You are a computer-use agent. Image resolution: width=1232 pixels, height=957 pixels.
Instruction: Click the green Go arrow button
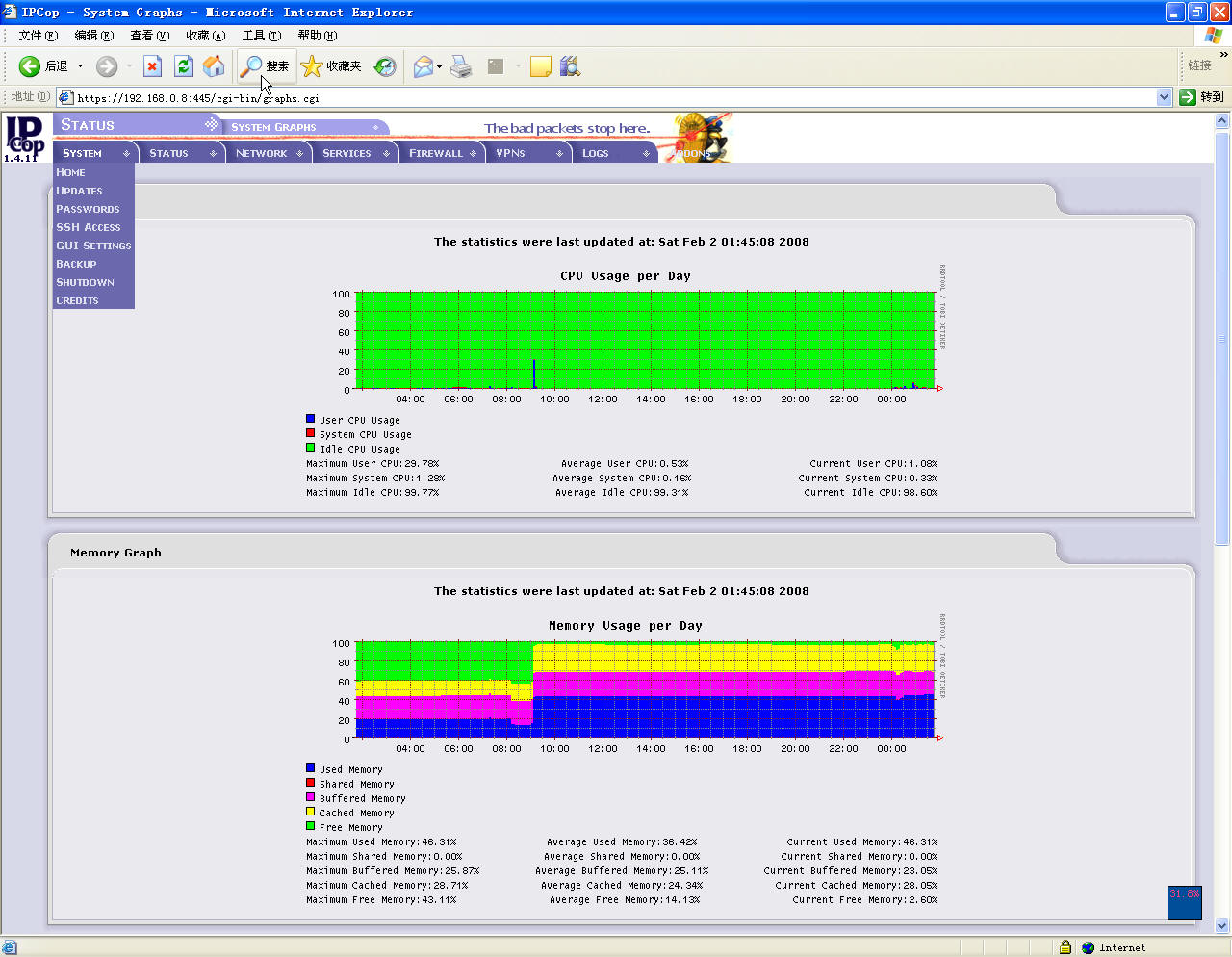coord(1188,97)
